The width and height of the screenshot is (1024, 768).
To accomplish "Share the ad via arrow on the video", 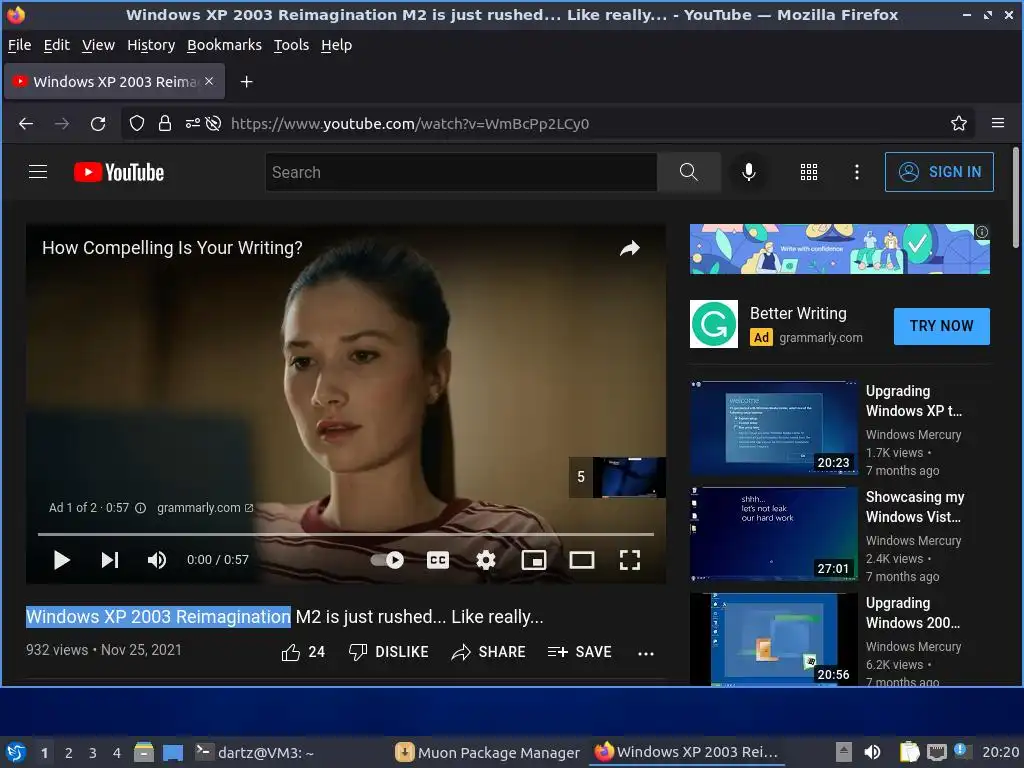I will point(630,248).
